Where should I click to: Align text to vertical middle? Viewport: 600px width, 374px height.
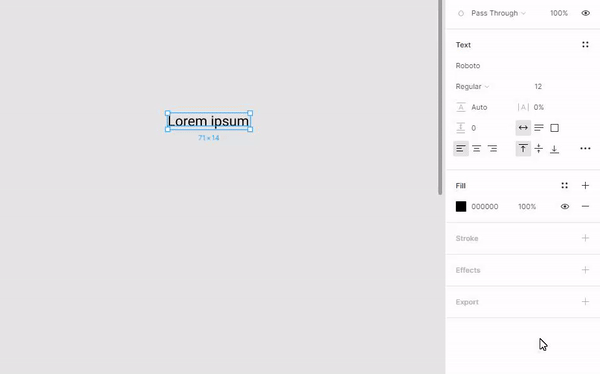tap(539, 149)
